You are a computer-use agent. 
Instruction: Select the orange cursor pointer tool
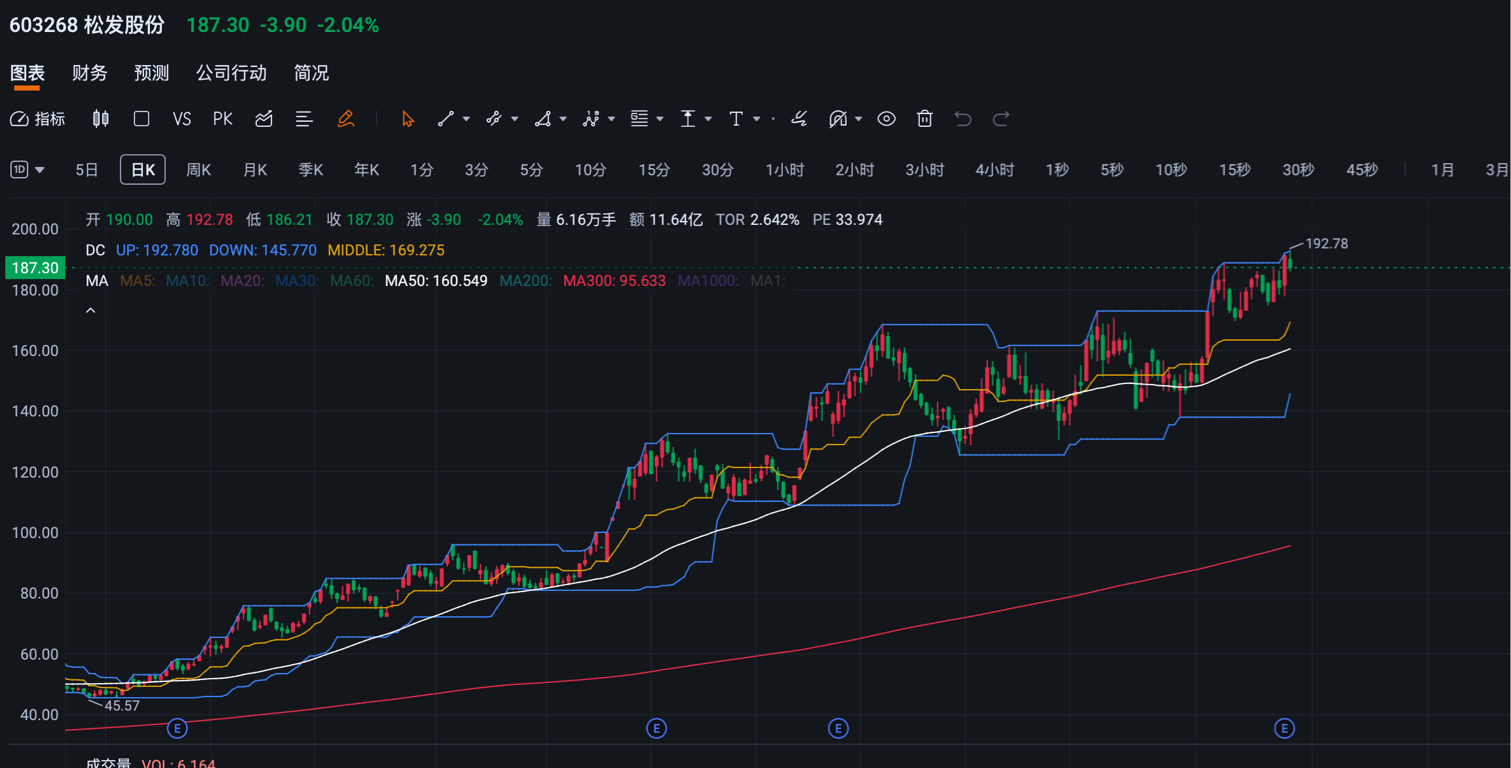click(x=407, y=119)
